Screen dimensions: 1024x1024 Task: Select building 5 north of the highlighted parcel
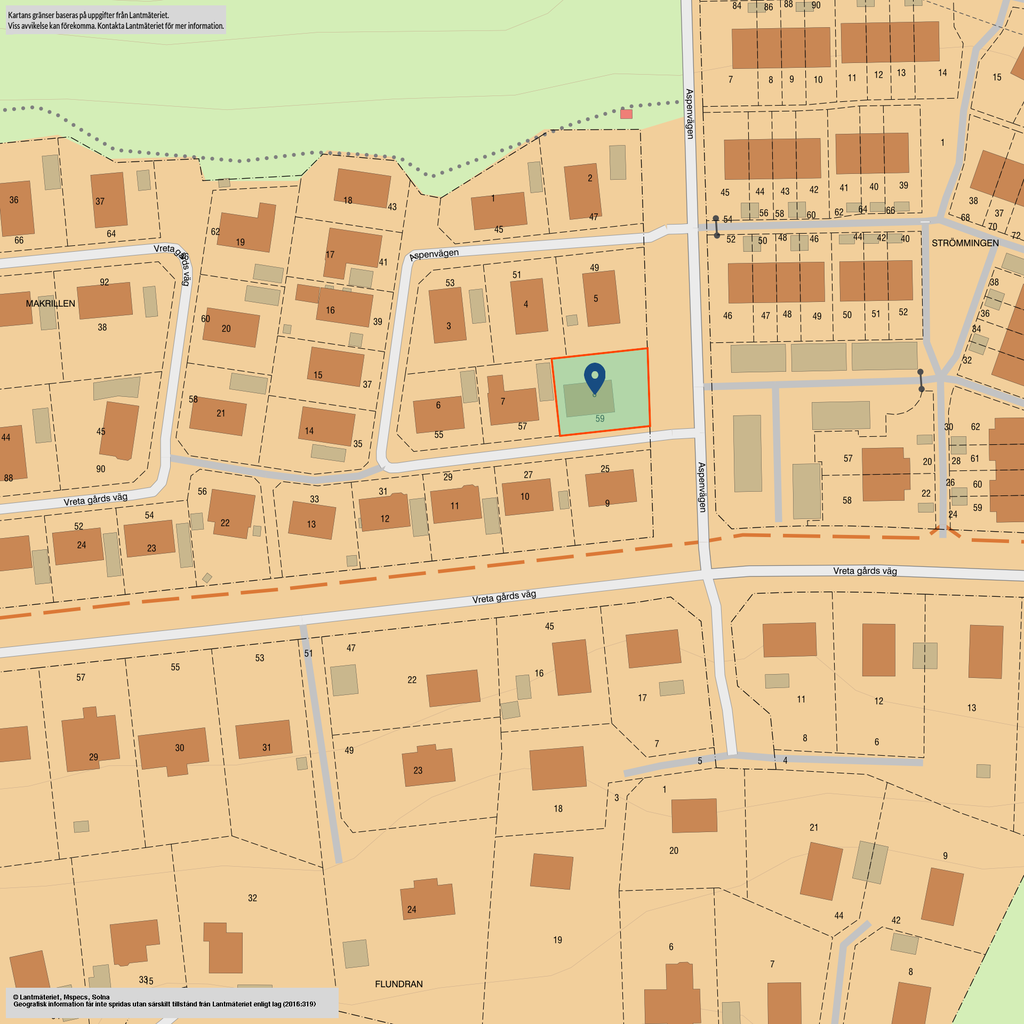click(601, 298)
